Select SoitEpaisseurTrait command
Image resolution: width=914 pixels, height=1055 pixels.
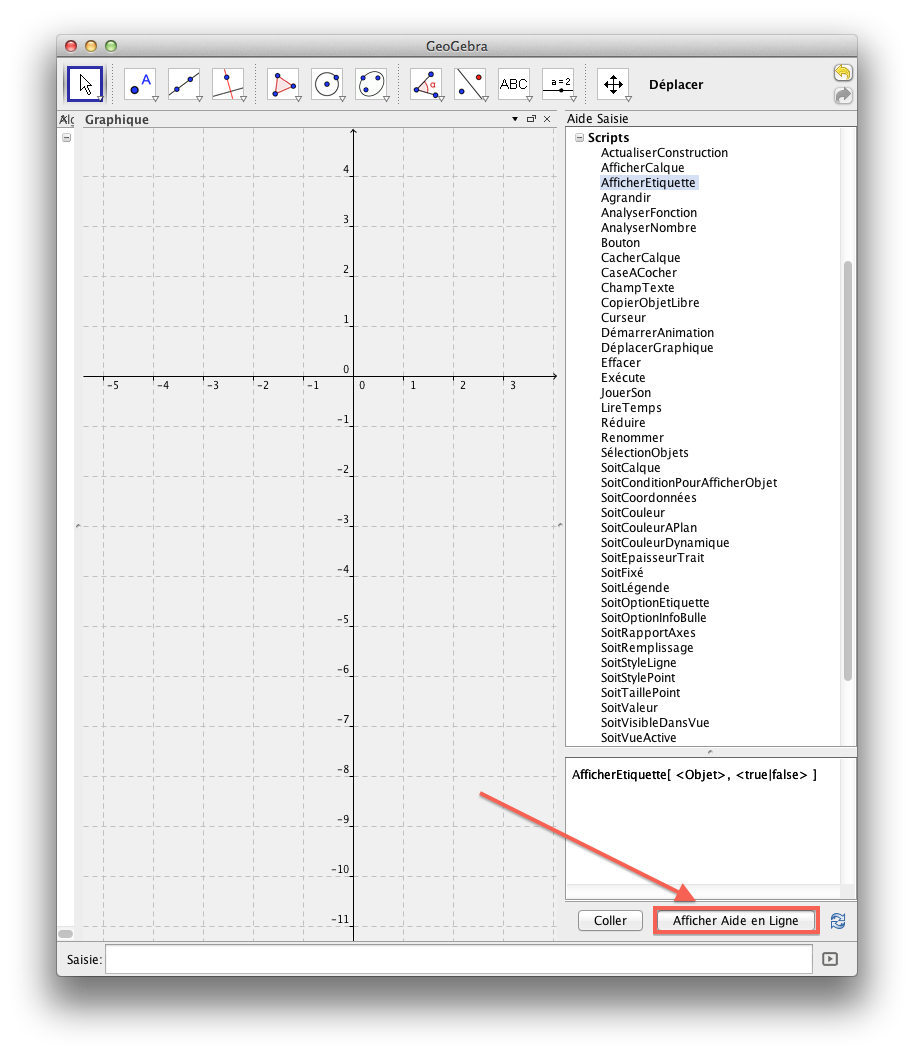(x=652, y=558)
